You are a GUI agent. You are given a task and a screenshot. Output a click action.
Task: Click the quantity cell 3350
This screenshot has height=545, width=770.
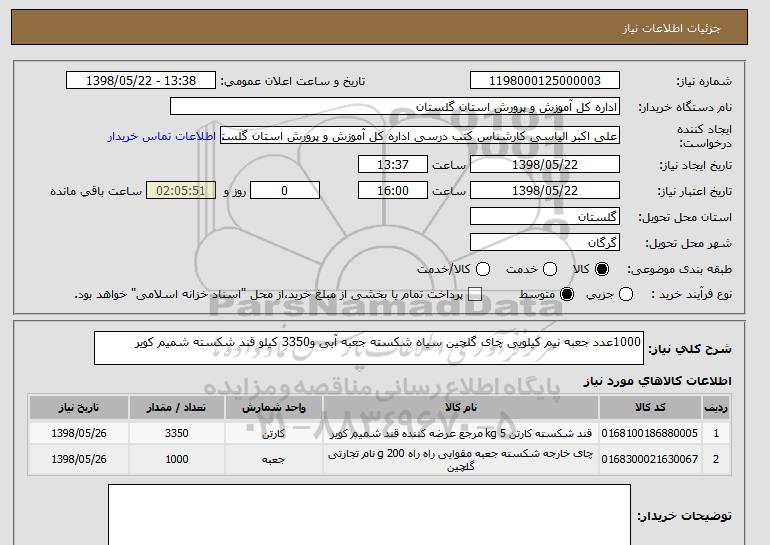177,433
